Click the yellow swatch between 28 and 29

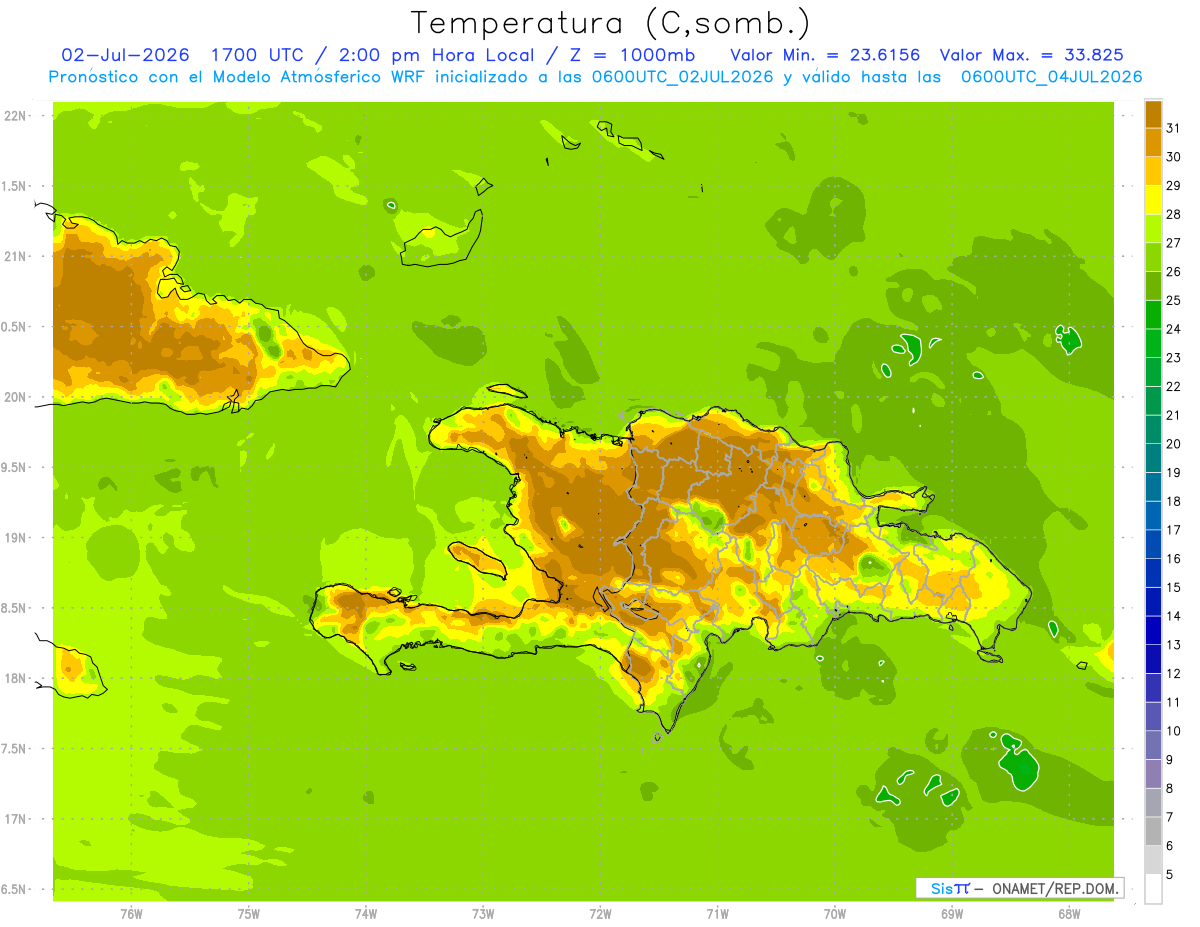click(x=1153, y=200)
